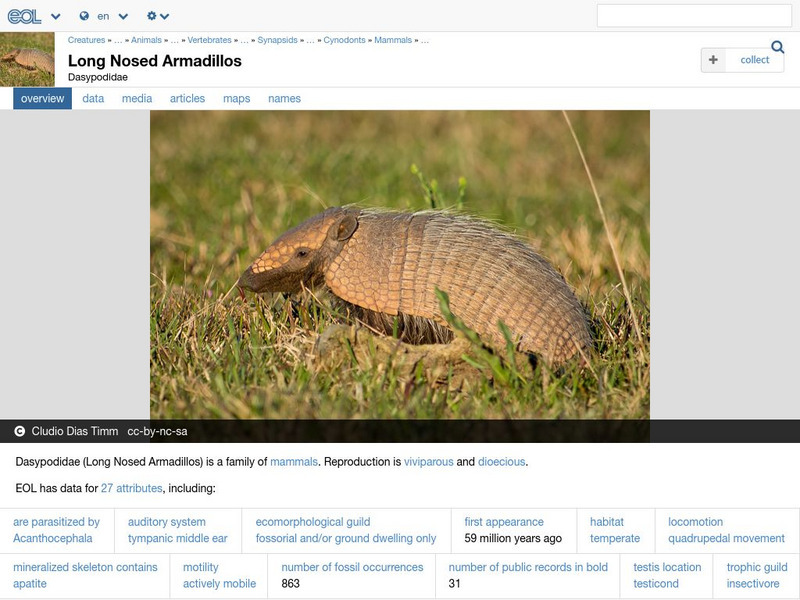
Task: Click the Vertebrates breadcrumb link
Action: [209, 41]
